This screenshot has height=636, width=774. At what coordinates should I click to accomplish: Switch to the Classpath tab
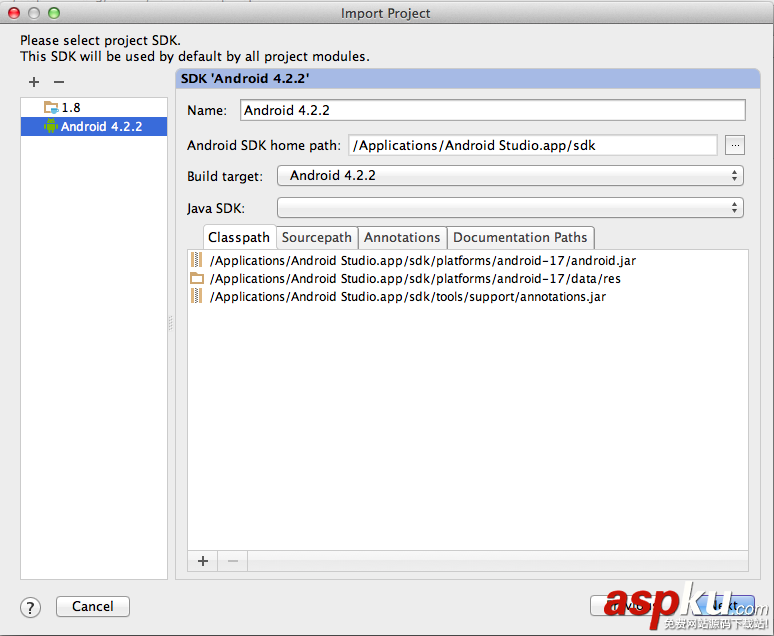pos(239,238)
